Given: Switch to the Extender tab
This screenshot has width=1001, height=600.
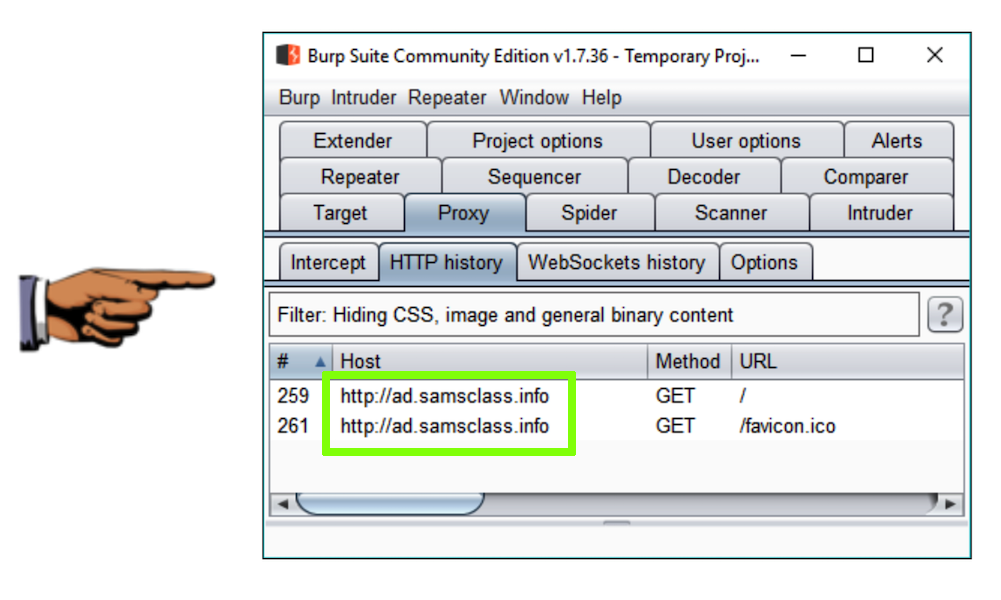Looking at the screenshot, I should 353,140.
